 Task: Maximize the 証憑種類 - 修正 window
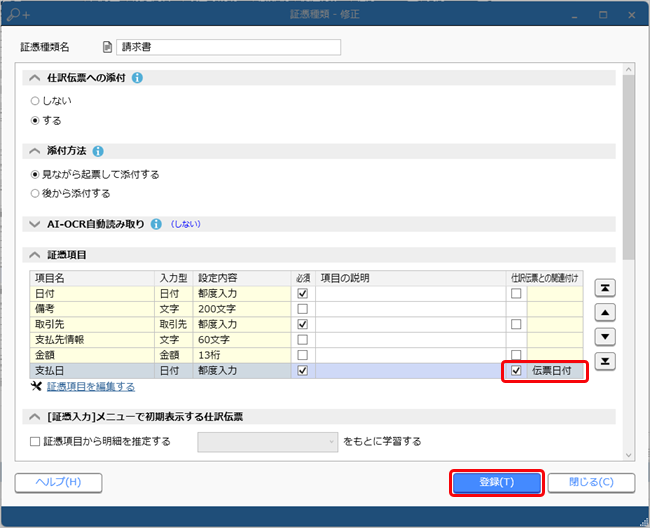(x=603, y=15)
